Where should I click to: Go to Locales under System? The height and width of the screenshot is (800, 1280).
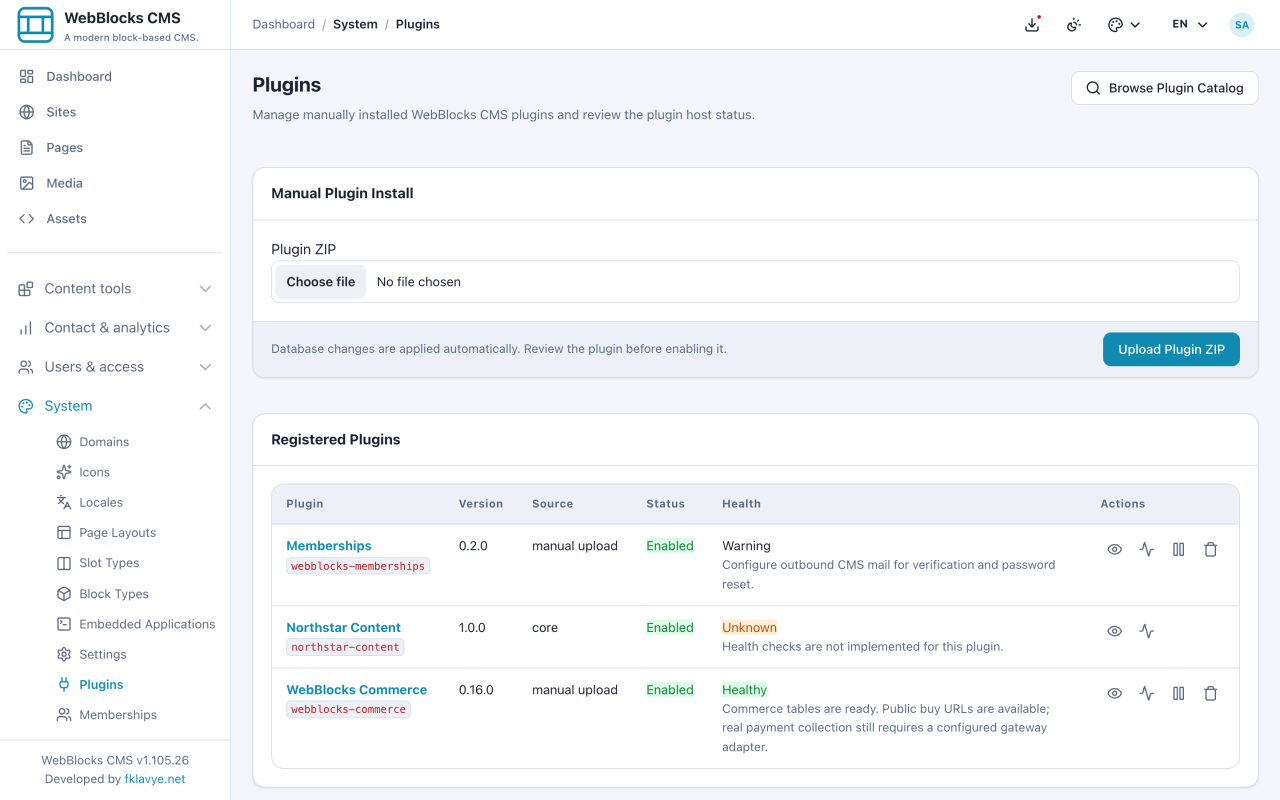tap(101, 502)
